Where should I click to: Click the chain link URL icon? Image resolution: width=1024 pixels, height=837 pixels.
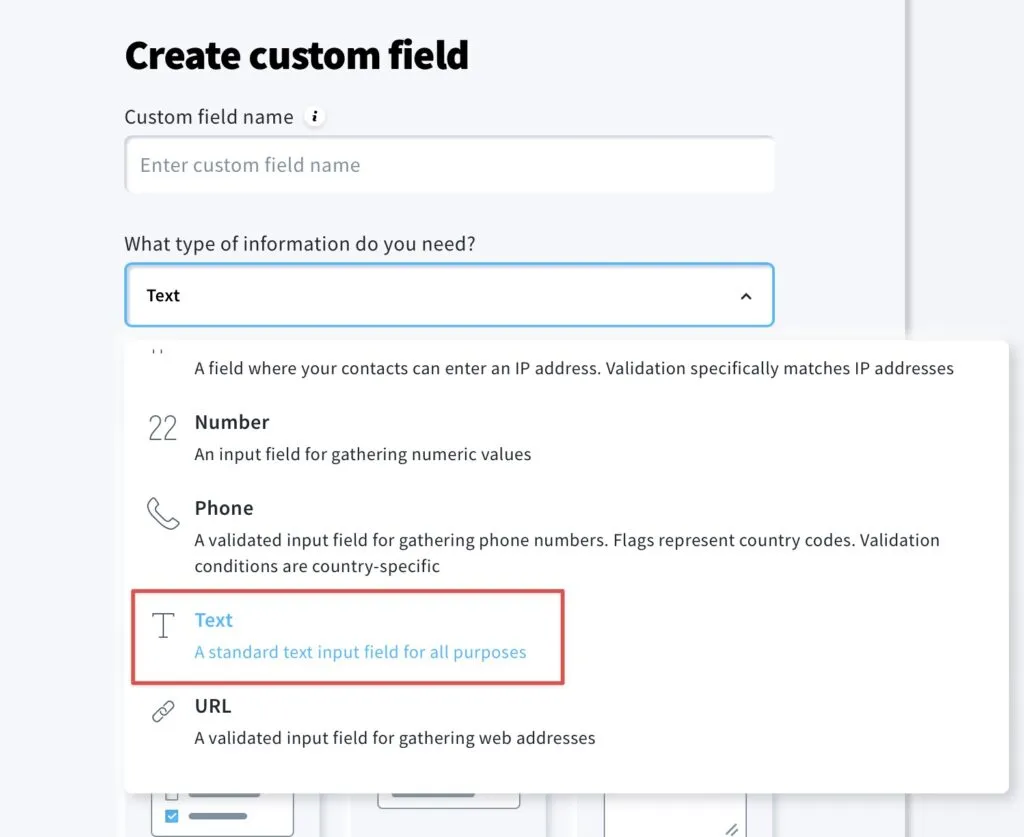(x=163, y=711)
